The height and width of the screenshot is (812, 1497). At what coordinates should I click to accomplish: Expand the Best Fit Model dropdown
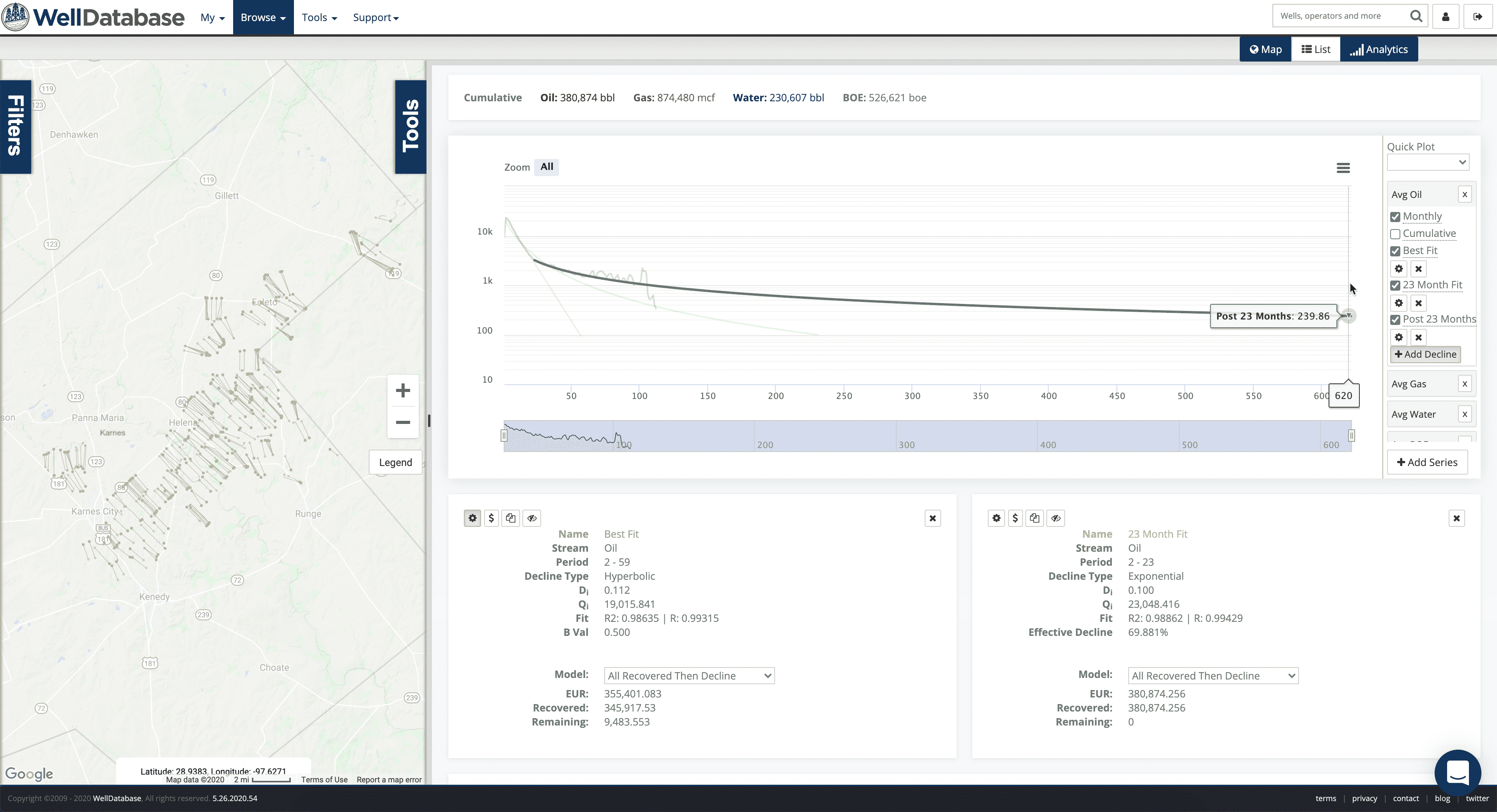click(688, 676)
